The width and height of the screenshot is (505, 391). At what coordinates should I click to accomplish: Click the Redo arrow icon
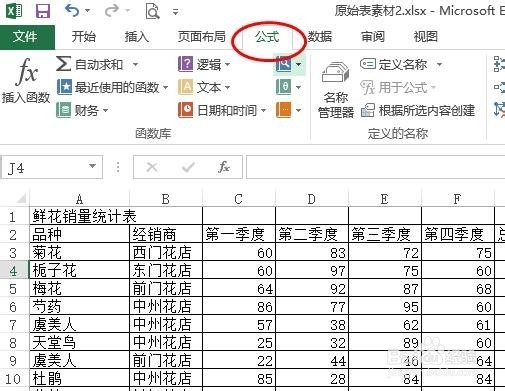point(111,11)
